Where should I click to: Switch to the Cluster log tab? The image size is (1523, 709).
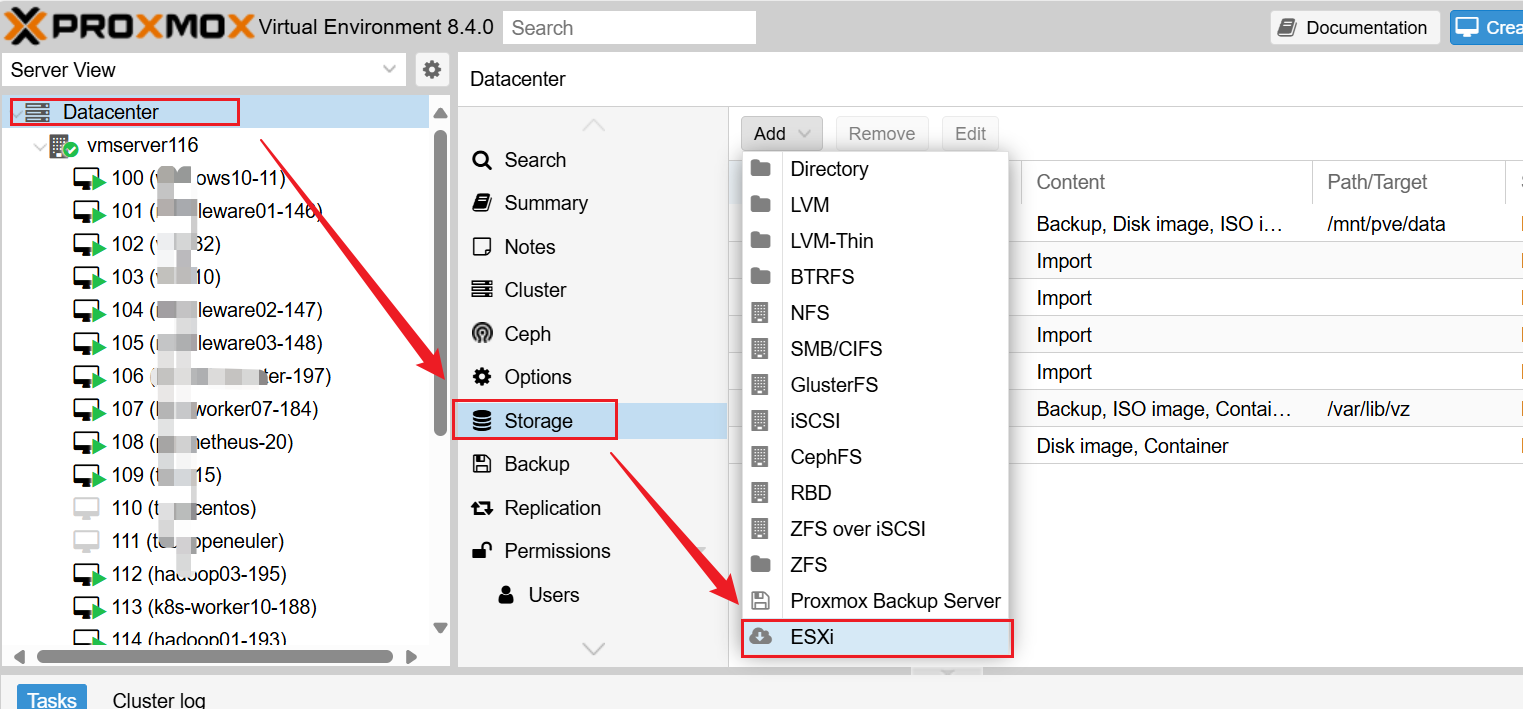(159, 699)
